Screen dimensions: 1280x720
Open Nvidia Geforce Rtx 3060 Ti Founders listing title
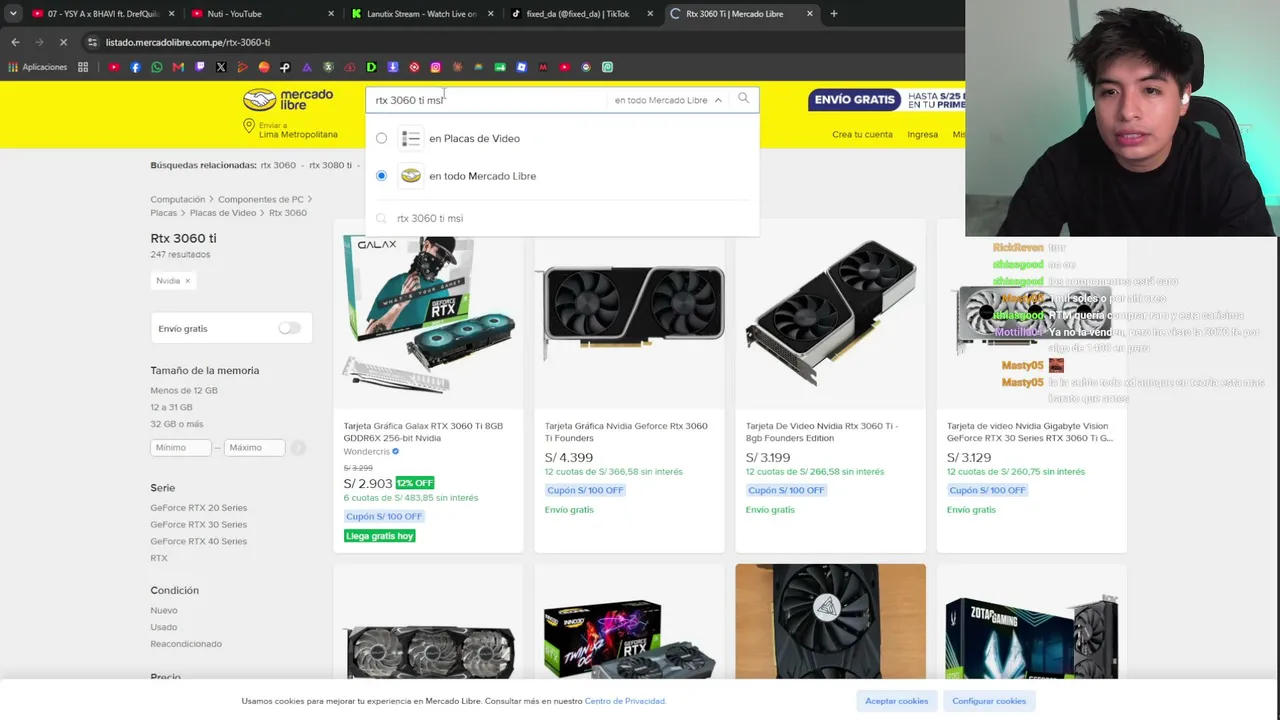pyautogui.click(x=626, y=432)
